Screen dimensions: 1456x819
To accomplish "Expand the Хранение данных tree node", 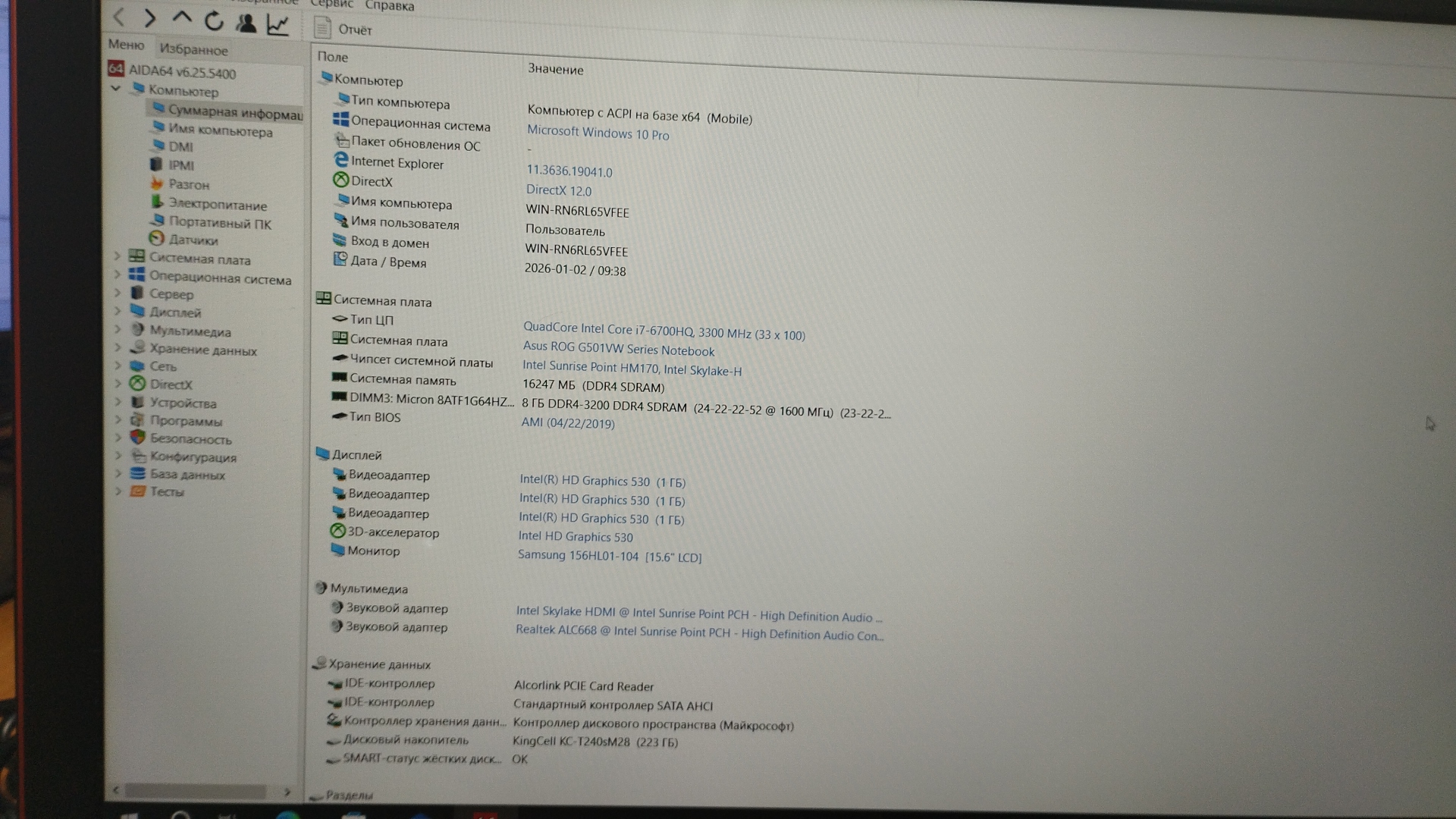I will pyautogui.click(x=118, y=347).
